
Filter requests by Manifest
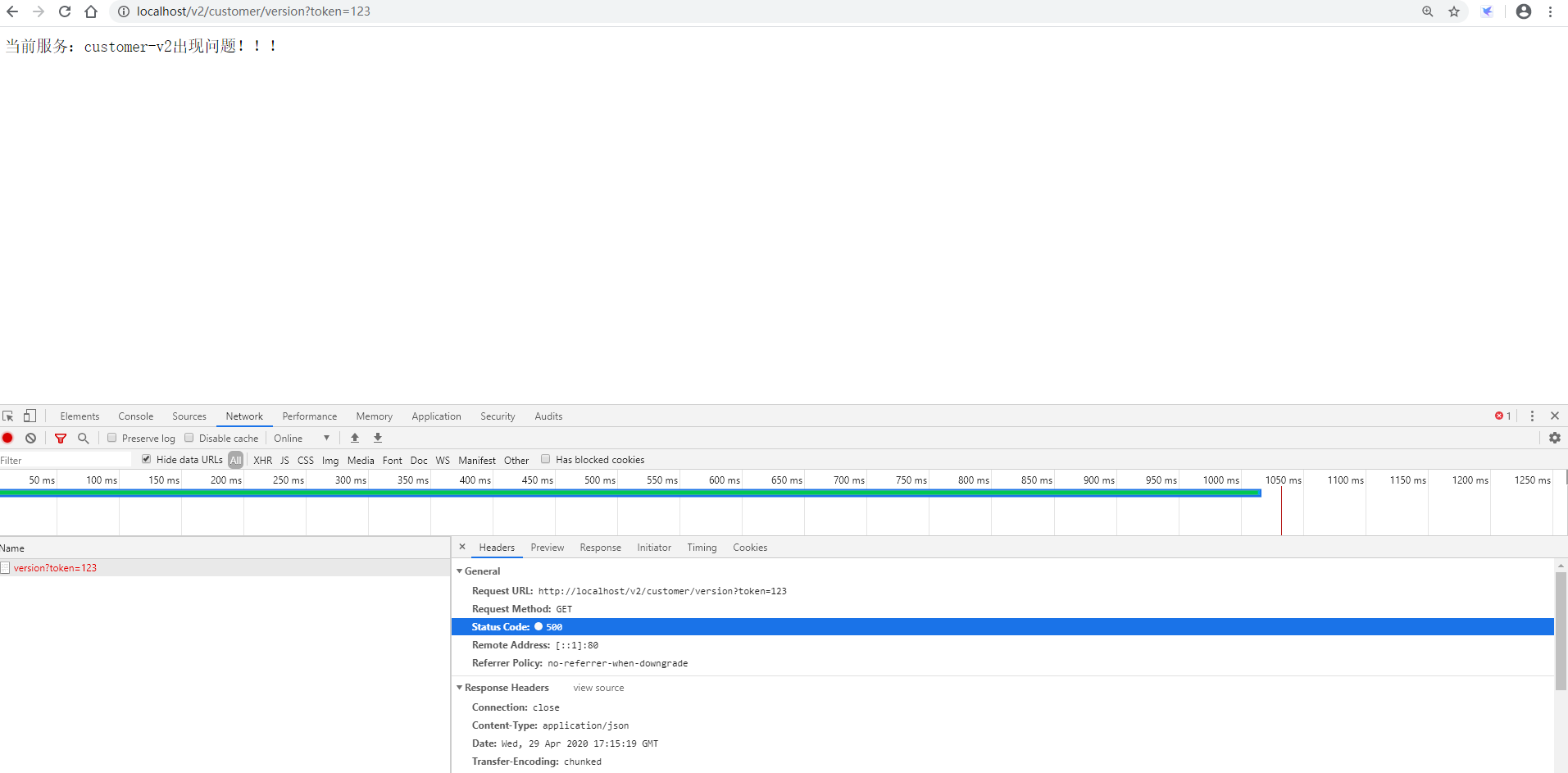pos(477,460)
